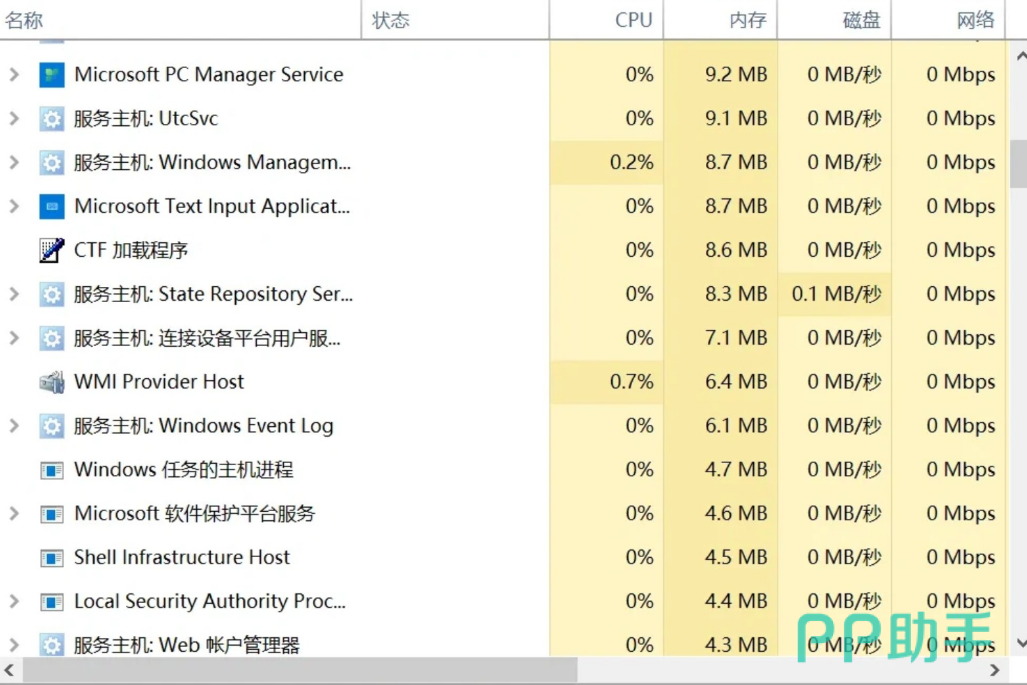The width and height of the screenshot is (1027, 685).
Task: Select the Microsoft Text Input Application icon
Action: [52, 206]
